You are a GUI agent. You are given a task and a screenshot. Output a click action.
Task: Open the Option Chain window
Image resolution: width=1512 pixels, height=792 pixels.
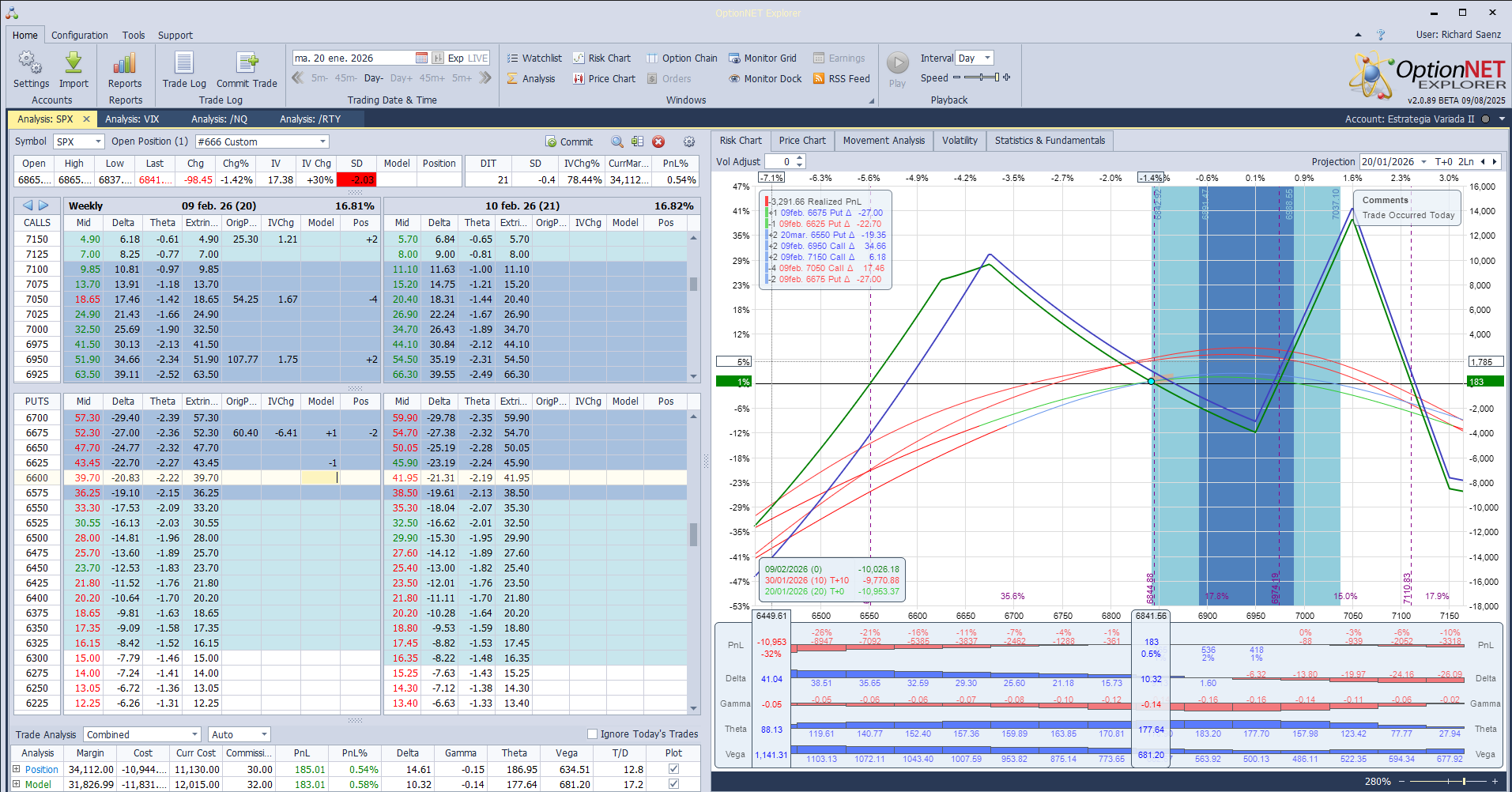(682, 58)
